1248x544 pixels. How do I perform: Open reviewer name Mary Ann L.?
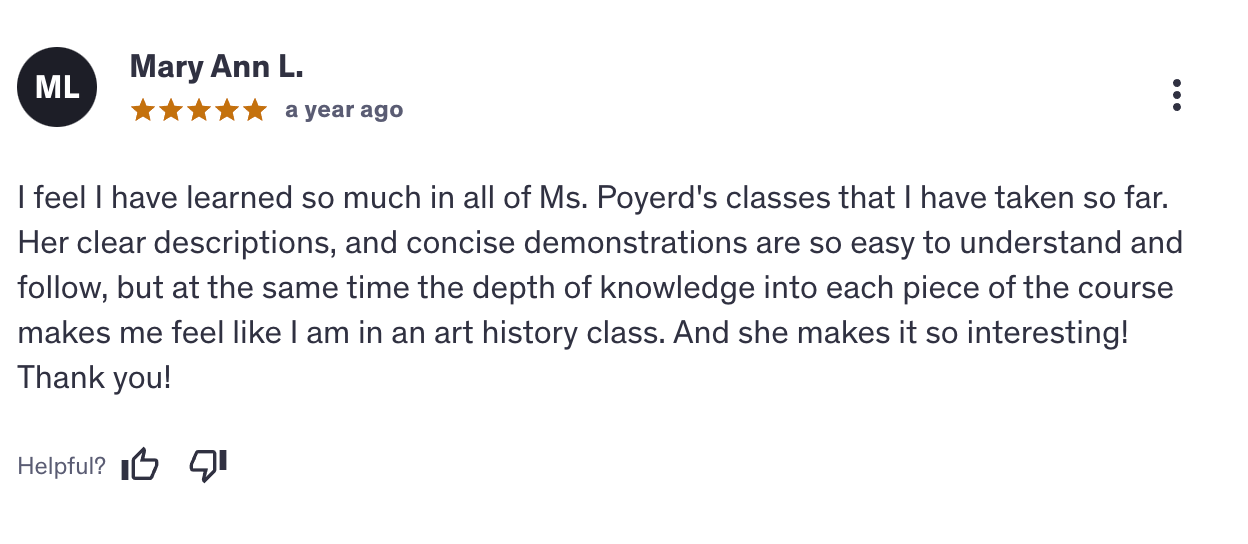coord(216,68)
